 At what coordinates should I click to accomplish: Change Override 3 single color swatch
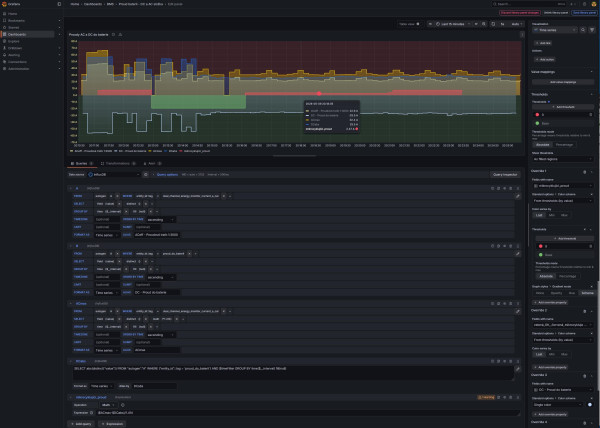pyautogui.click(x=590, y=405)
